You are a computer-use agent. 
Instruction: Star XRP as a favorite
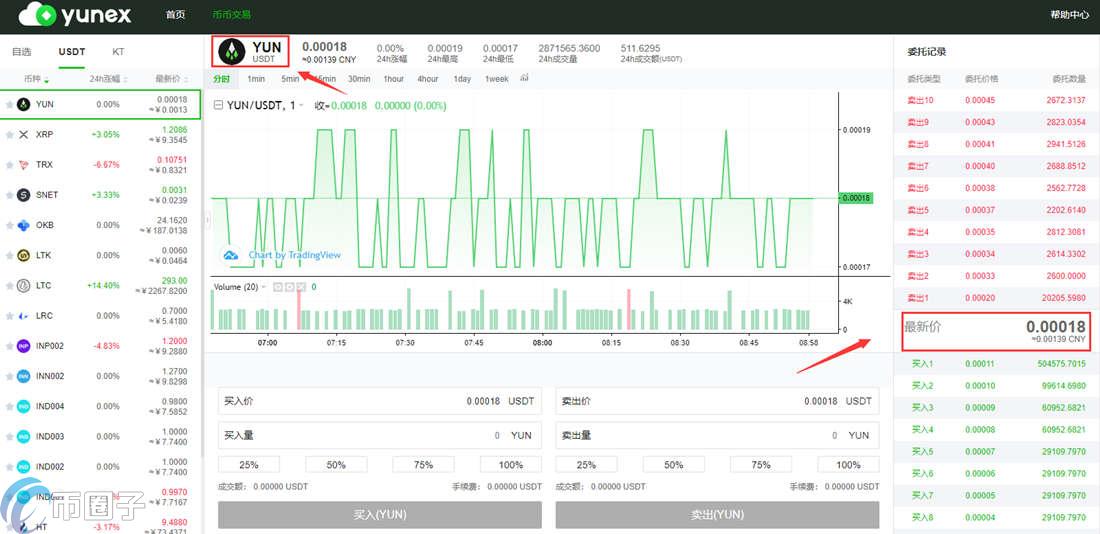[x=10, y=134]
